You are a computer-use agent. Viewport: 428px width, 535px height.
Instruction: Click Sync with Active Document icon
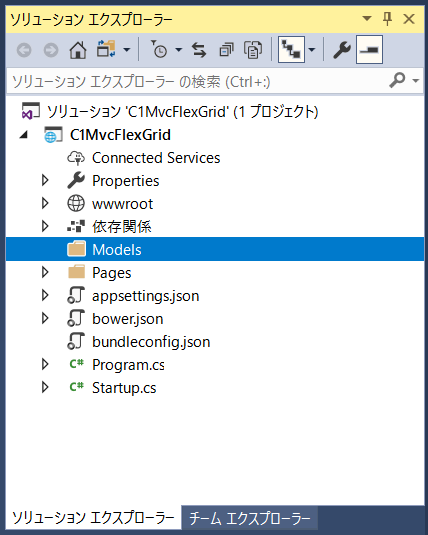coord(199,50)
